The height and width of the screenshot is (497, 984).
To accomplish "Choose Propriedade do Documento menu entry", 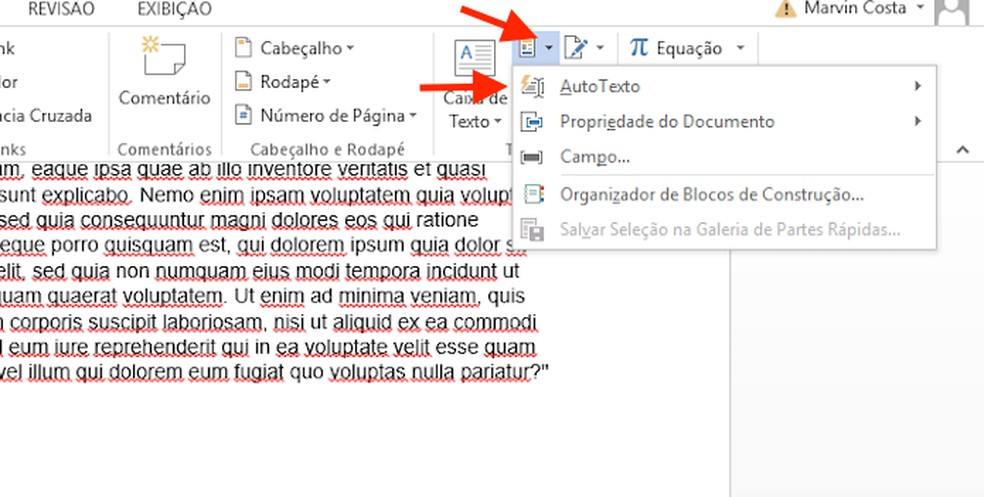I will coord(725,121).
